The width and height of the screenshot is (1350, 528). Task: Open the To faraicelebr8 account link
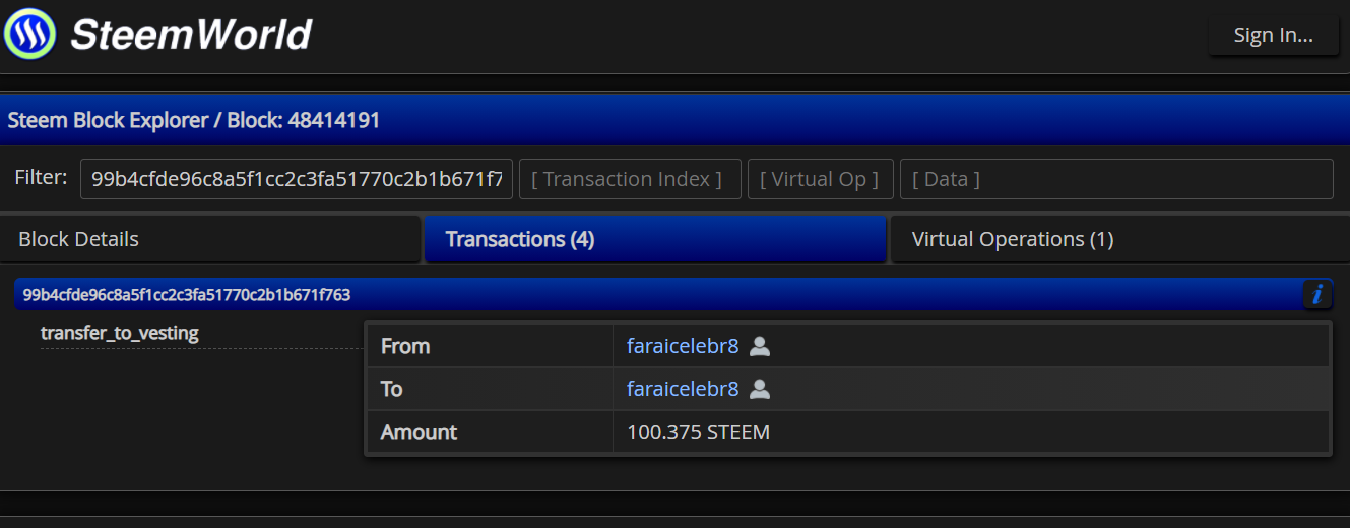(682, 389)
